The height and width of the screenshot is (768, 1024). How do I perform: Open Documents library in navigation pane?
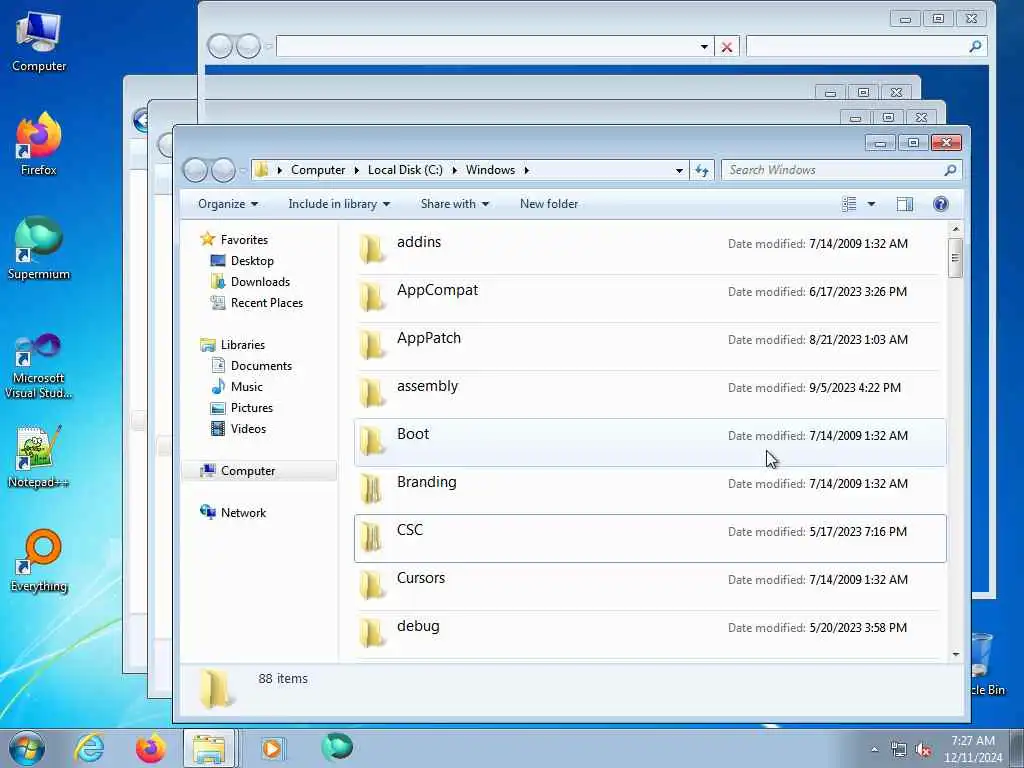[x=261, y=366]
